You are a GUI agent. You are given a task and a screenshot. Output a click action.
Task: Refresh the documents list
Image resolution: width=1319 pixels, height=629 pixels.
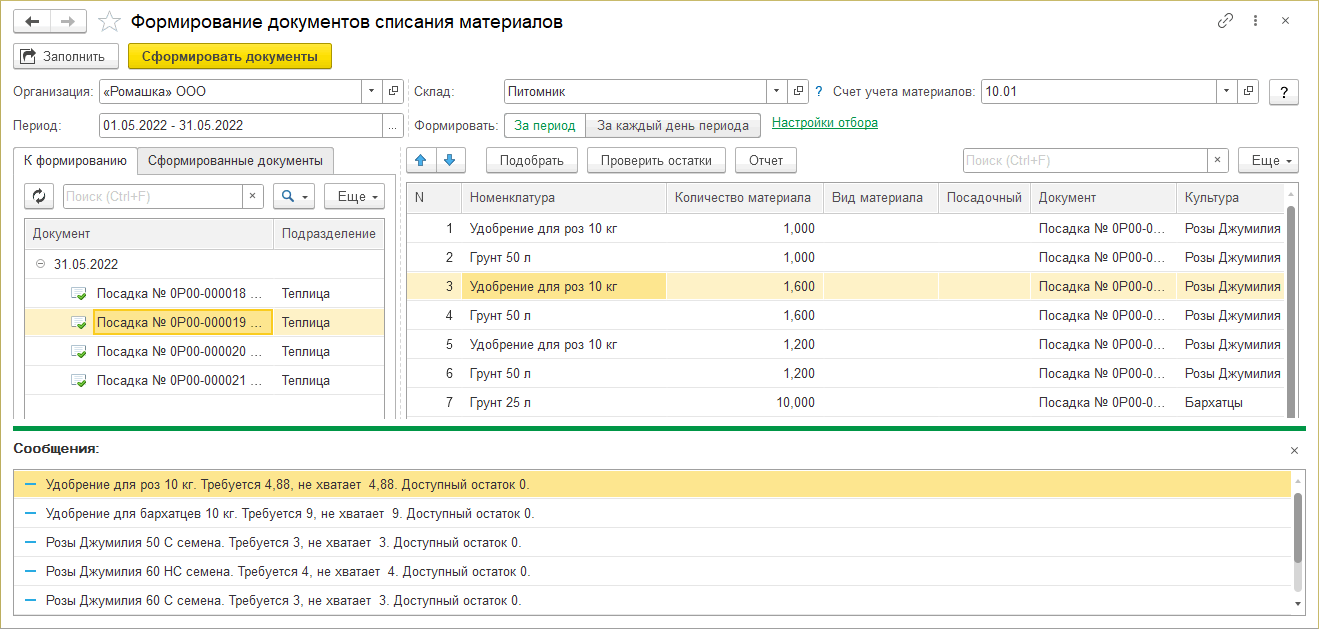click(x=39, y=197)
